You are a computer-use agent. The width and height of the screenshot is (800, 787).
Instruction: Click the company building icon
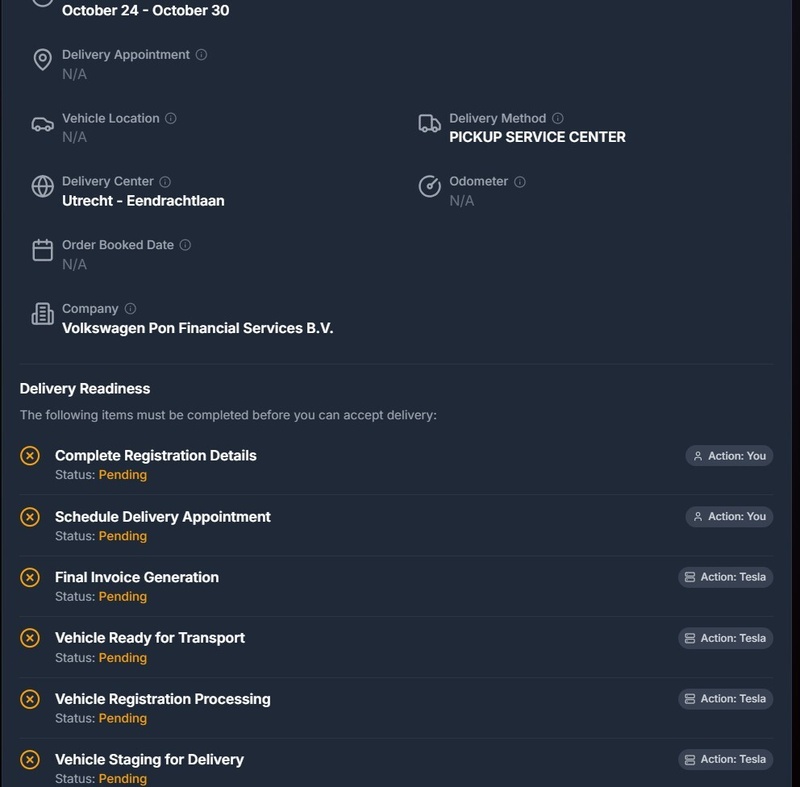[42, 315]
